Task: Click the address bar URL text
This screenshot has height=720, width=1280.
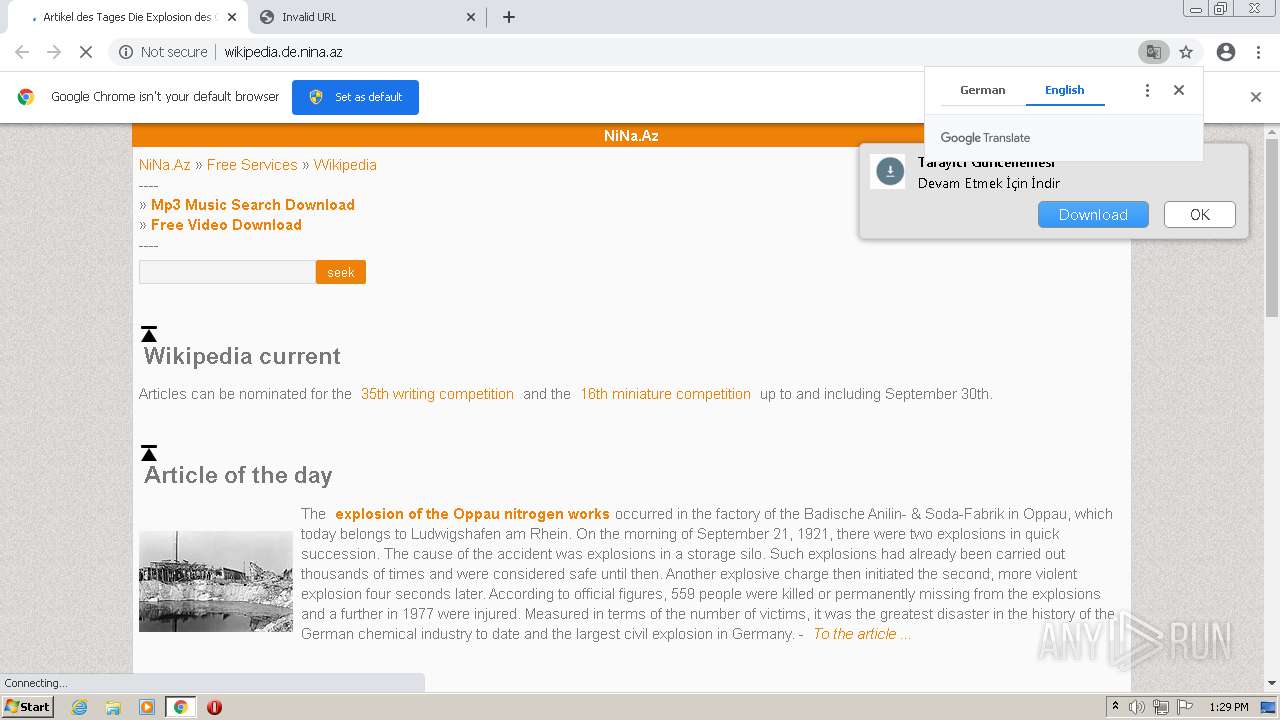Action: tap(283, 52)
